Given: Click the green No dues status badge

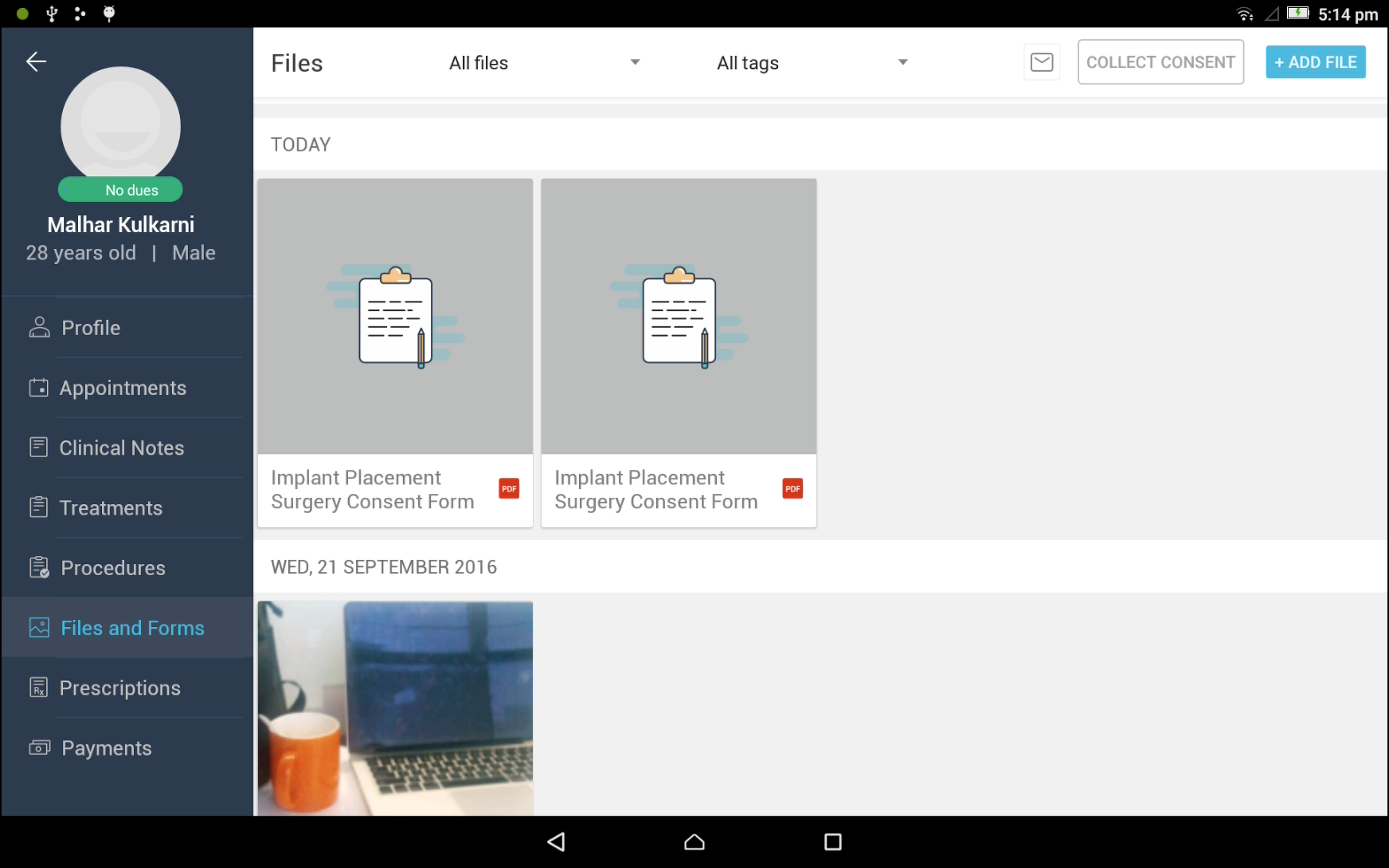Looking at the screenshot, I should (x=120, y=190).
